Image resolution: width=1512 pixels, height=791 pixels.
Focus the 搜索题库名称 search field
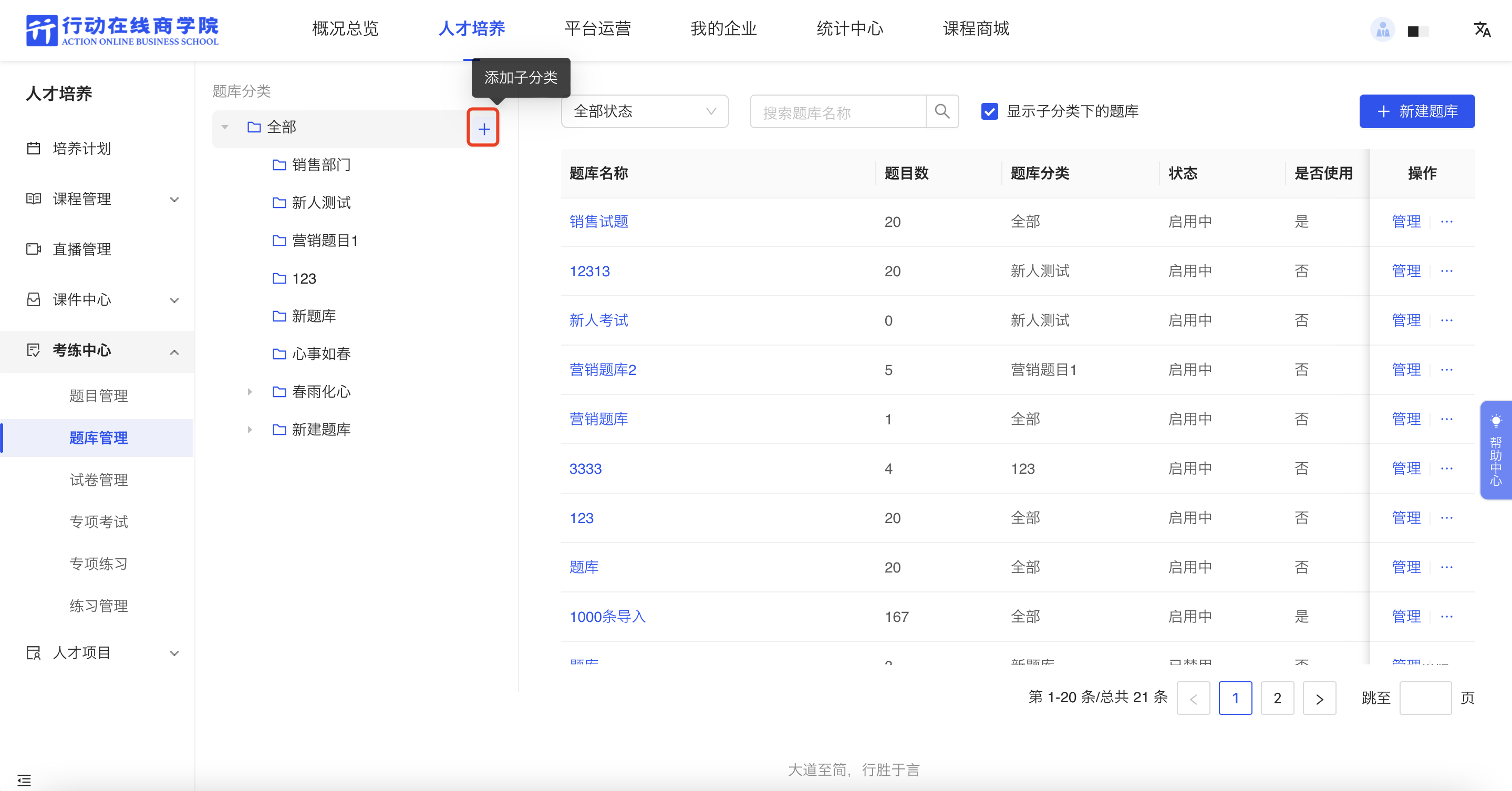838,111
